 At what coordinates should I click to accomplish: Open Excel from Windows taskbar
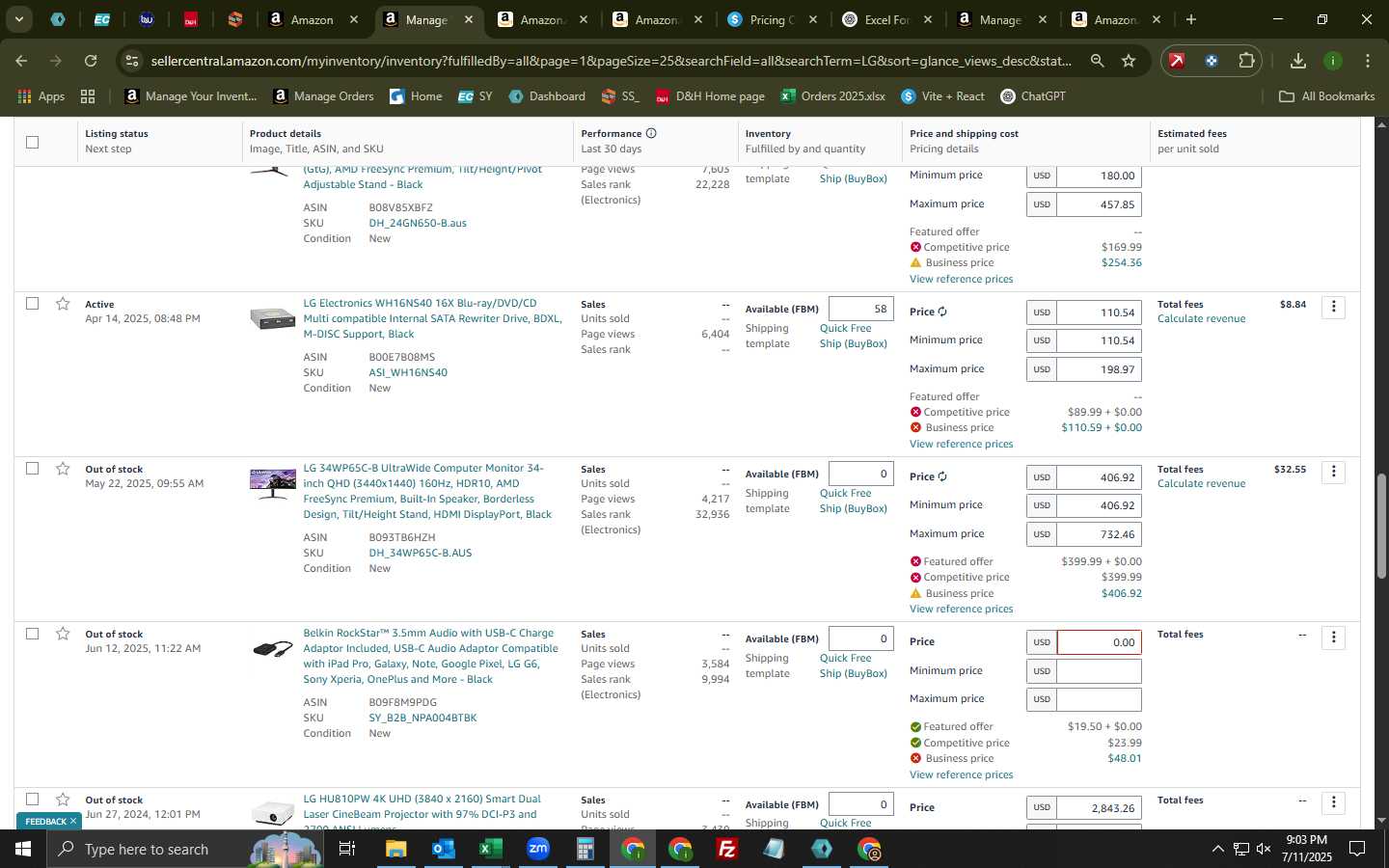click(490, 849)
